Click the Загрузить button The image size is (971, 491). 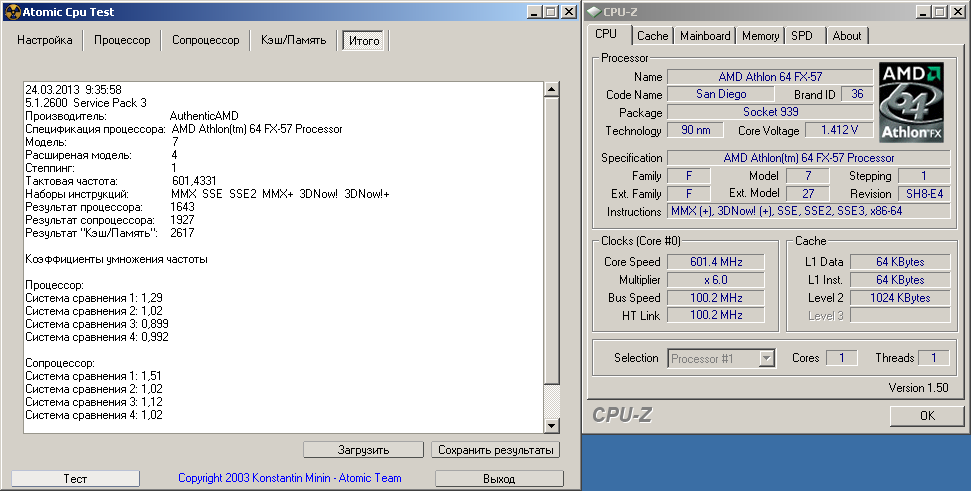[364, 450]
